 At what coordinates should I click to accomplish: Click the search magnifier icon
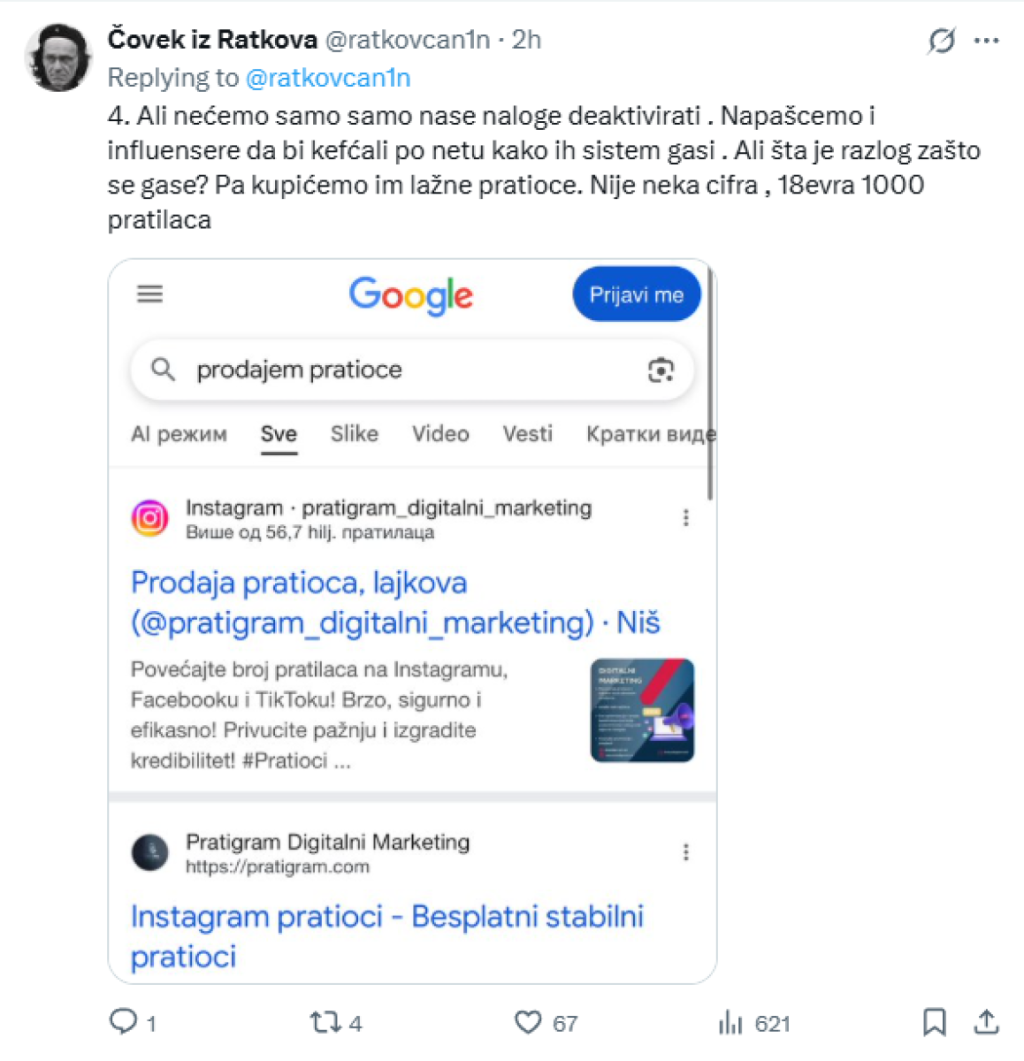tap(163, 370)
